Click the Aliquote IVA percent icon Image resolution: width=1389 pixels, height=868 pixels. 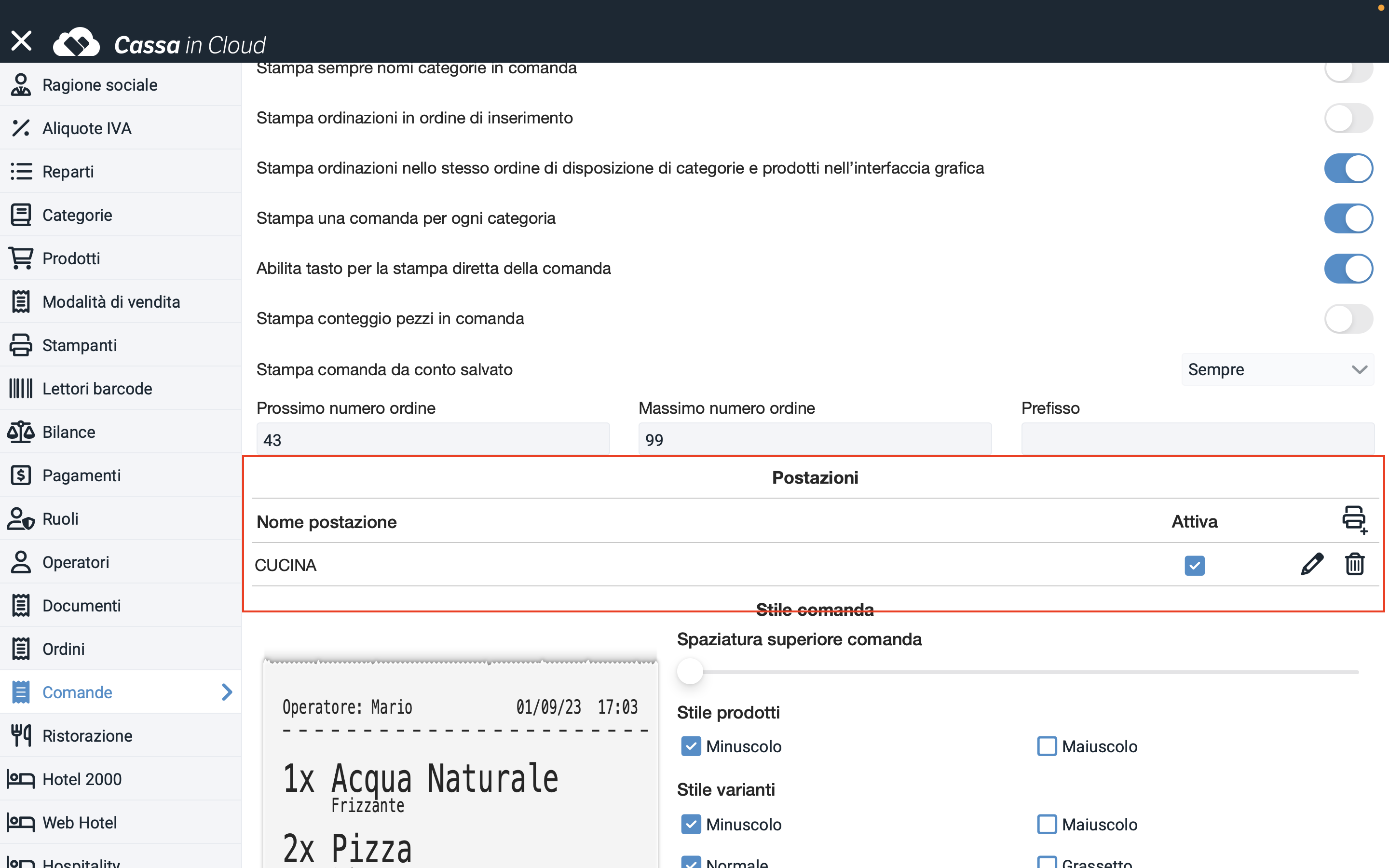pos(21,128)
